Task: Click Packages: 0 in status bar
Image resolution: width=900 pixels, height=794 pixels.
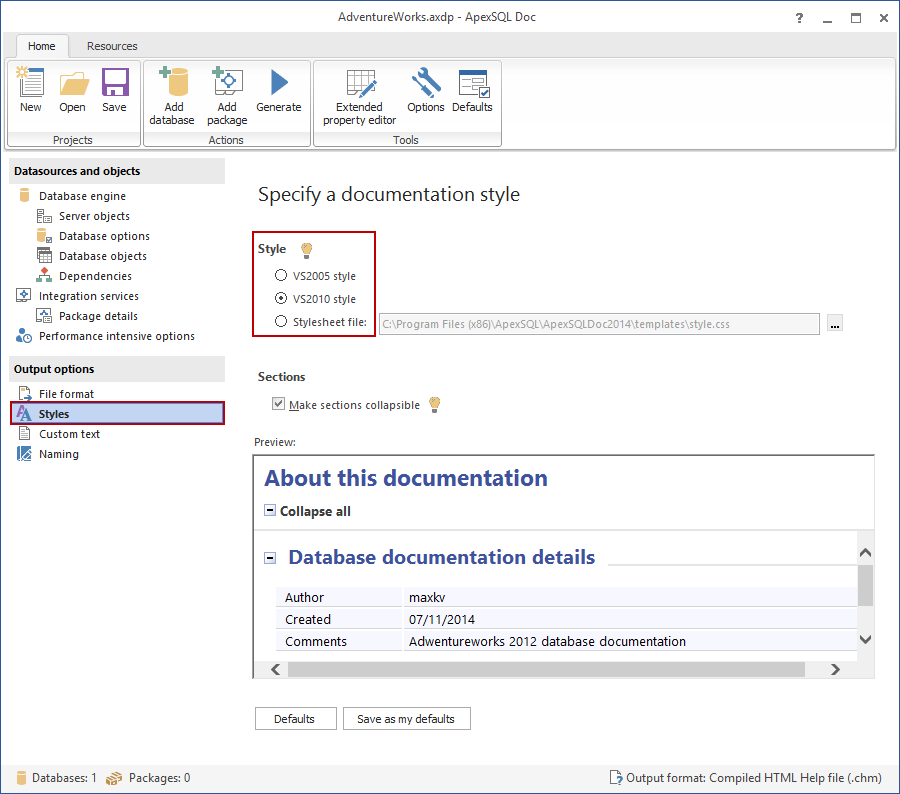Action: 148,778
